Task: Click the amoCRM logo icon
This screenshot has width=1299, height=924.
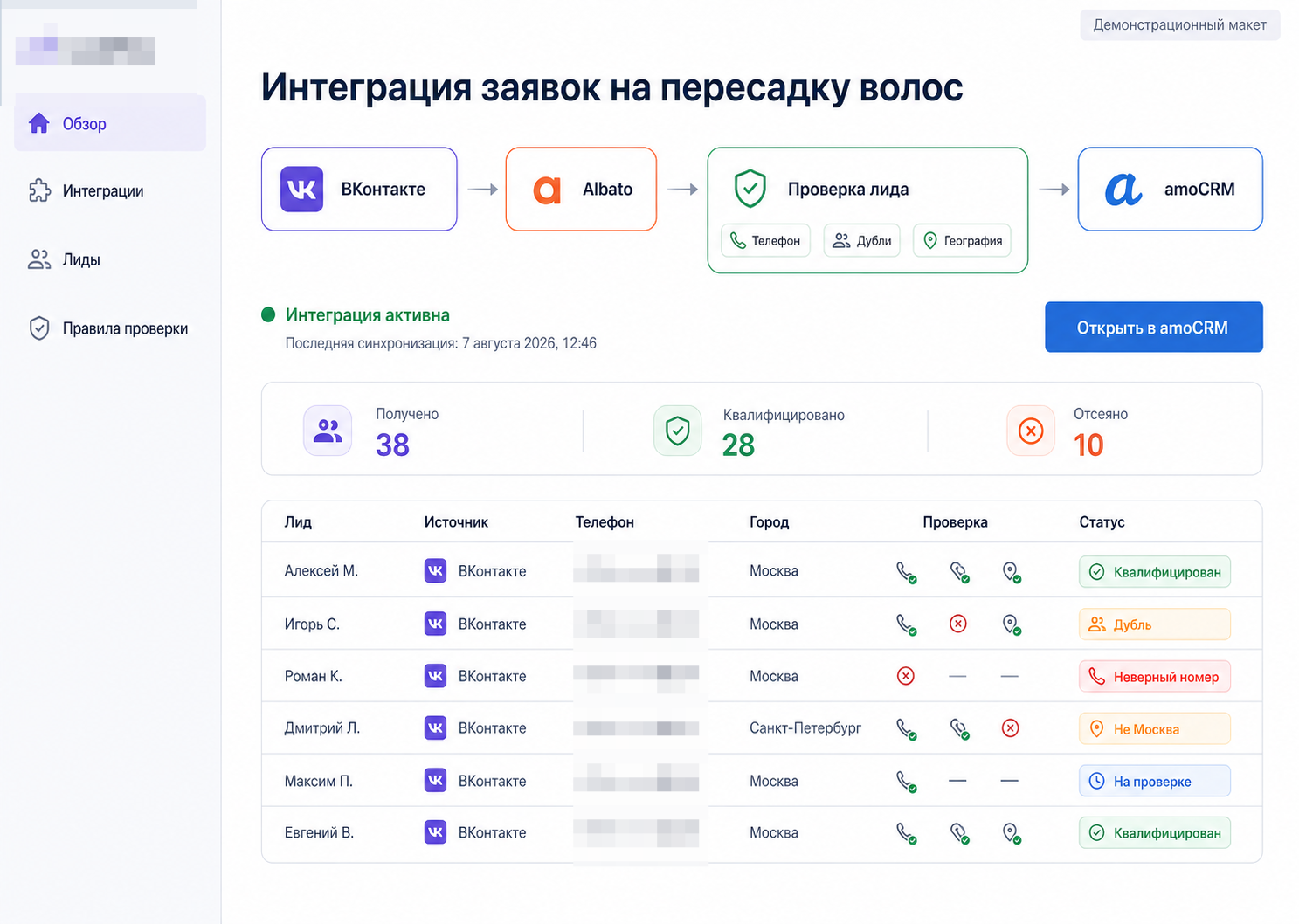Action: (1123, 189)
